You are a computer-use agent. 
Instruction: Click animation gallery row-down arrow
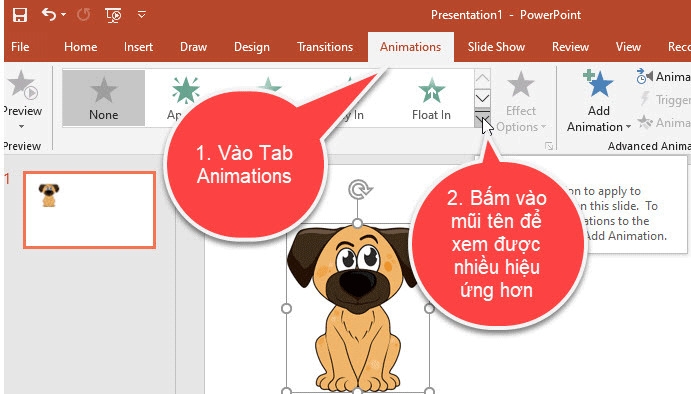(x=483, y=97)
